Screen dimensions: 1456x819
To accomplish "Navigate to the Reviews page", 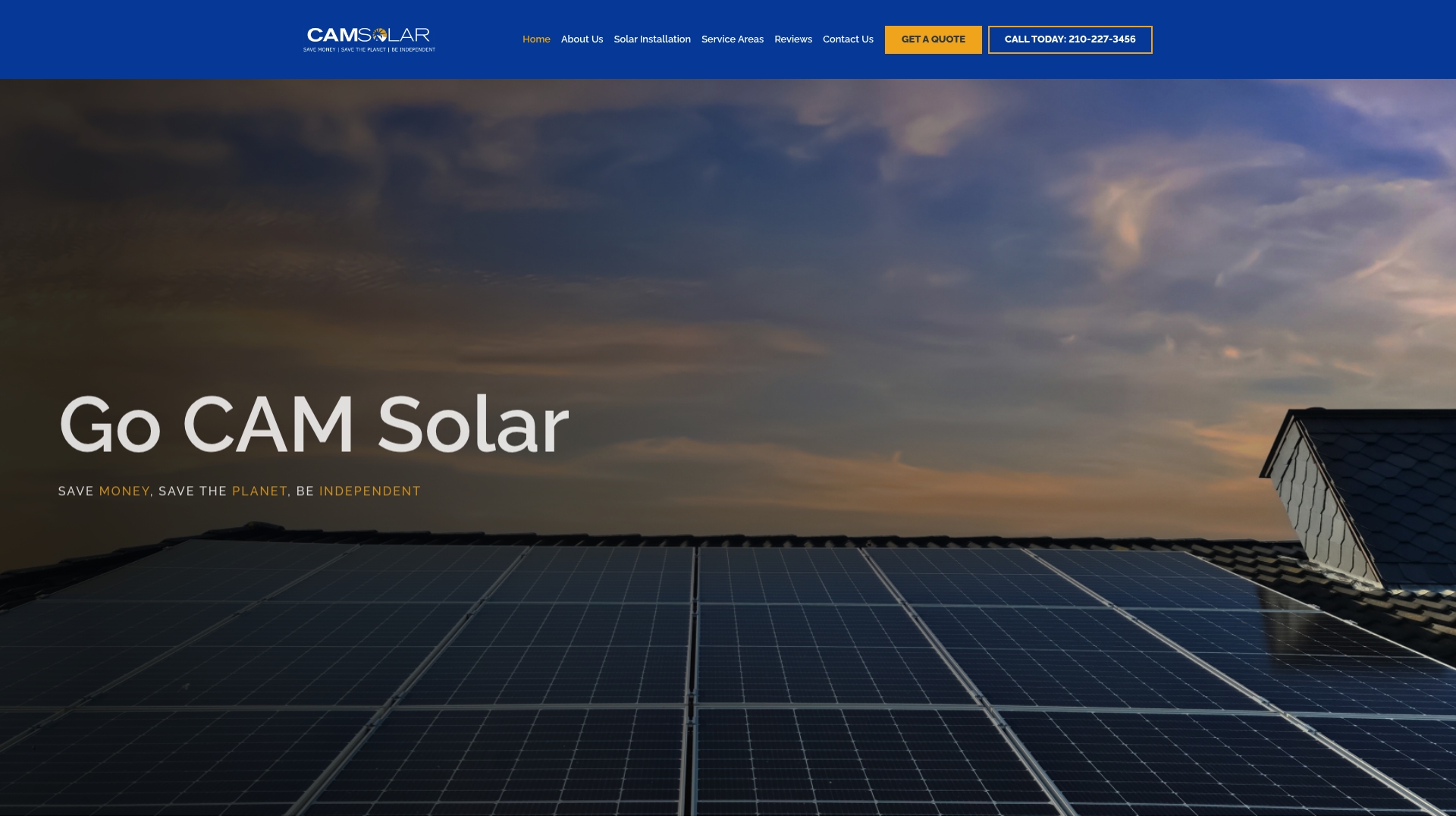I will click(793, 39).
